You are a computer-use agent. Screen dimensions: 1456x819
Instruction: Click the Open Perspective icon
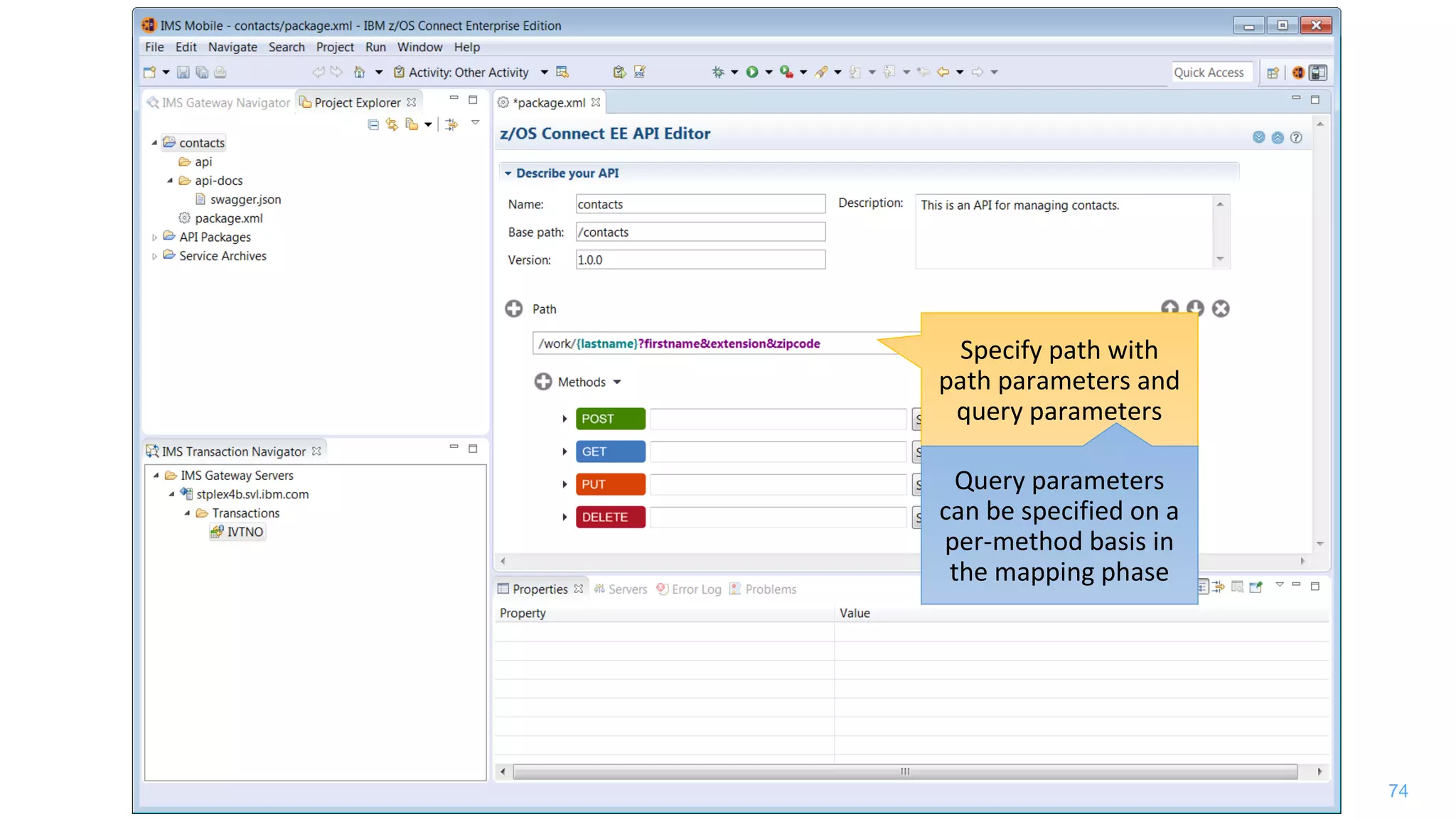[1273, 73]
